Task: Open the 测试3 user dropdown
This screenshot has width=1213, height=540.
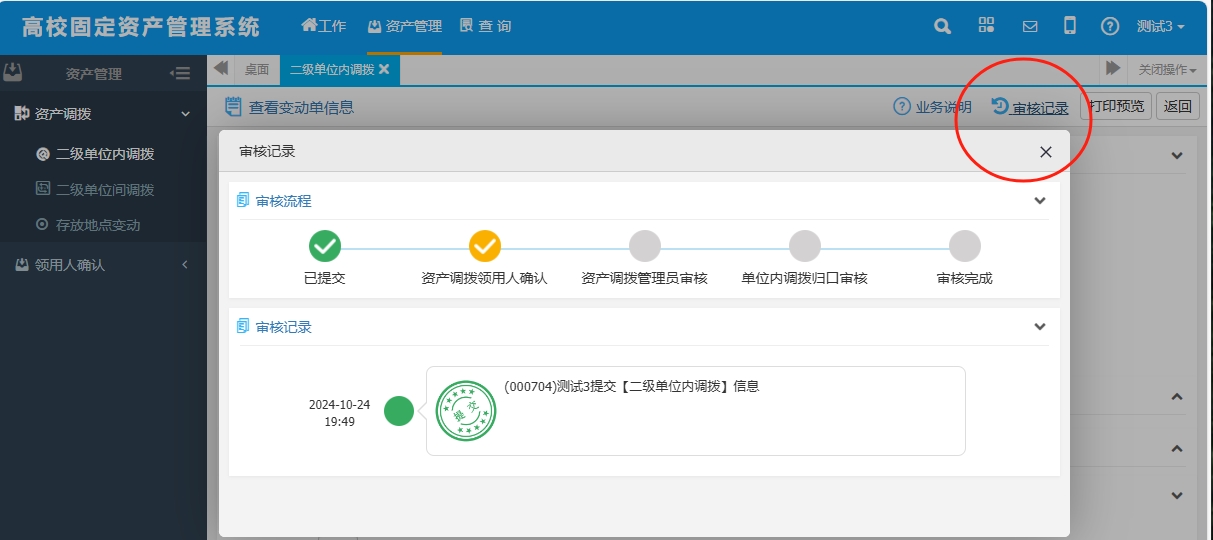Action: (1160, 27)
